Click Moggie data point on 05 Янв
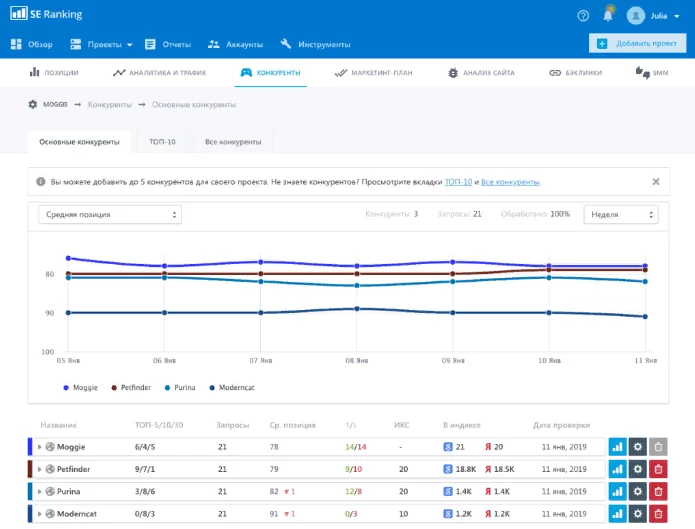 pyautogui.click(x=68, y=258)
